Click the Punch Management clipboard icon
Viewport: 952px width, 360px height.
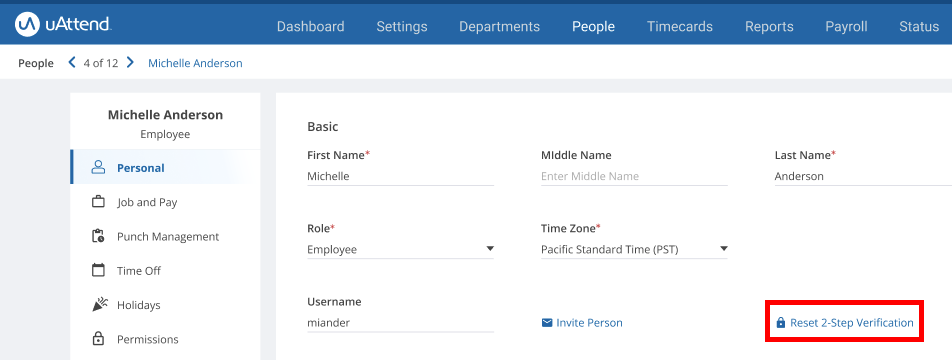(98, 236)
